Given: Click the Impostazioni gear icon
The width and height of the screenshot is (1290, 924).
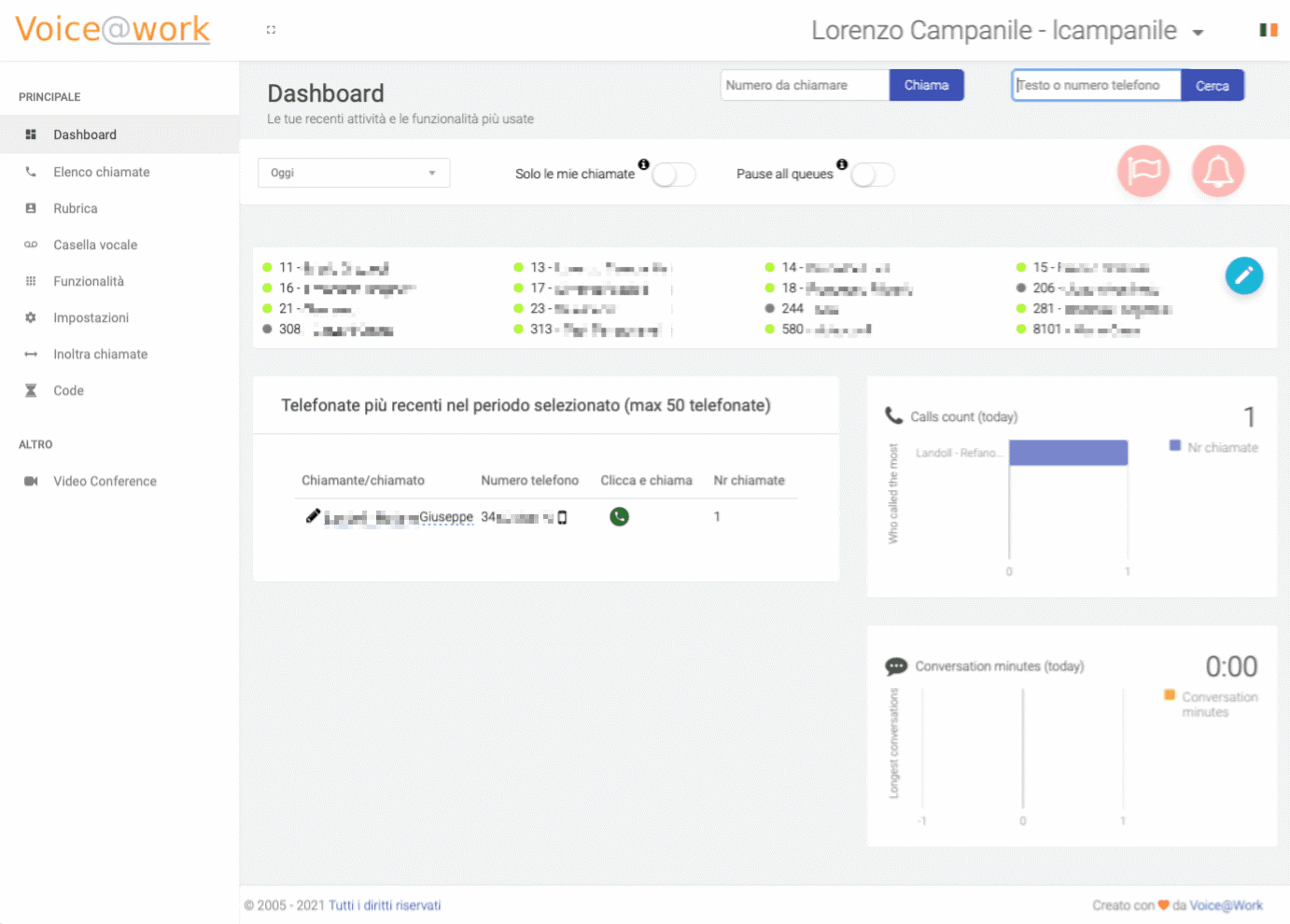Looking at the screenshot, I should [31, 317].
